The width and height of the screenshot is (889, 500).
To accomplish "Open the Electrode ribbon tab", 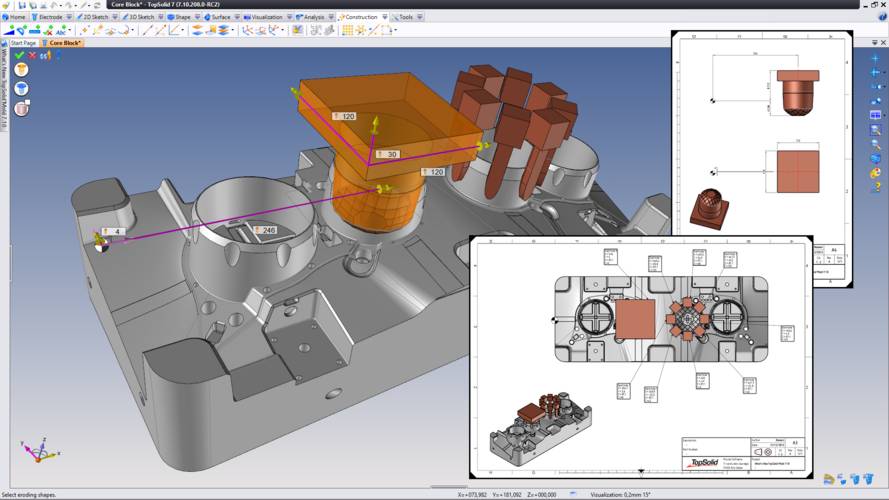I will [x=49, y=17].
